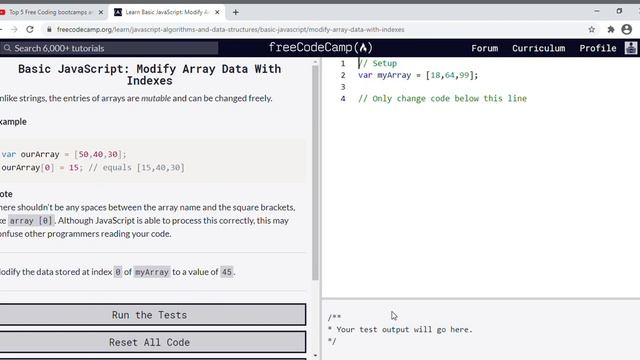Restore down the browser window
640x360 pixels.
619,11
